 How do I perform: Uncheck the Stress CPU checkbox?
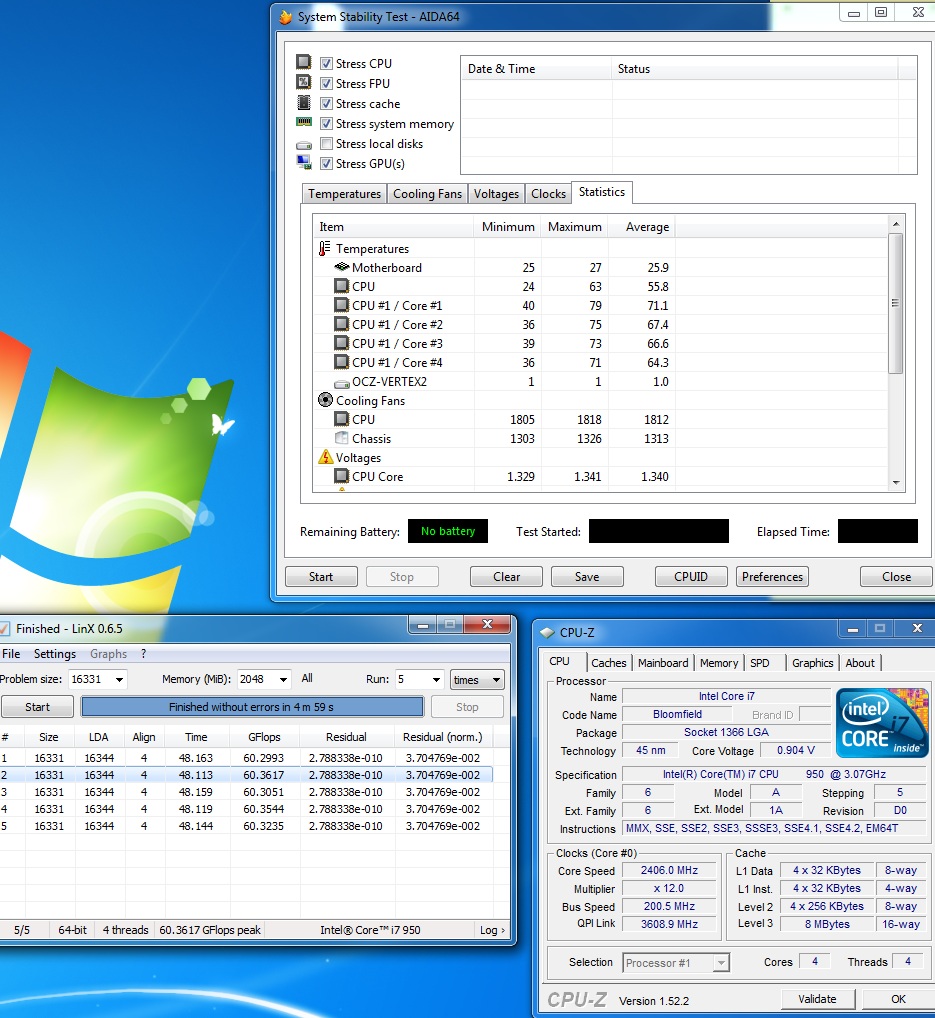tap(327, 64)
